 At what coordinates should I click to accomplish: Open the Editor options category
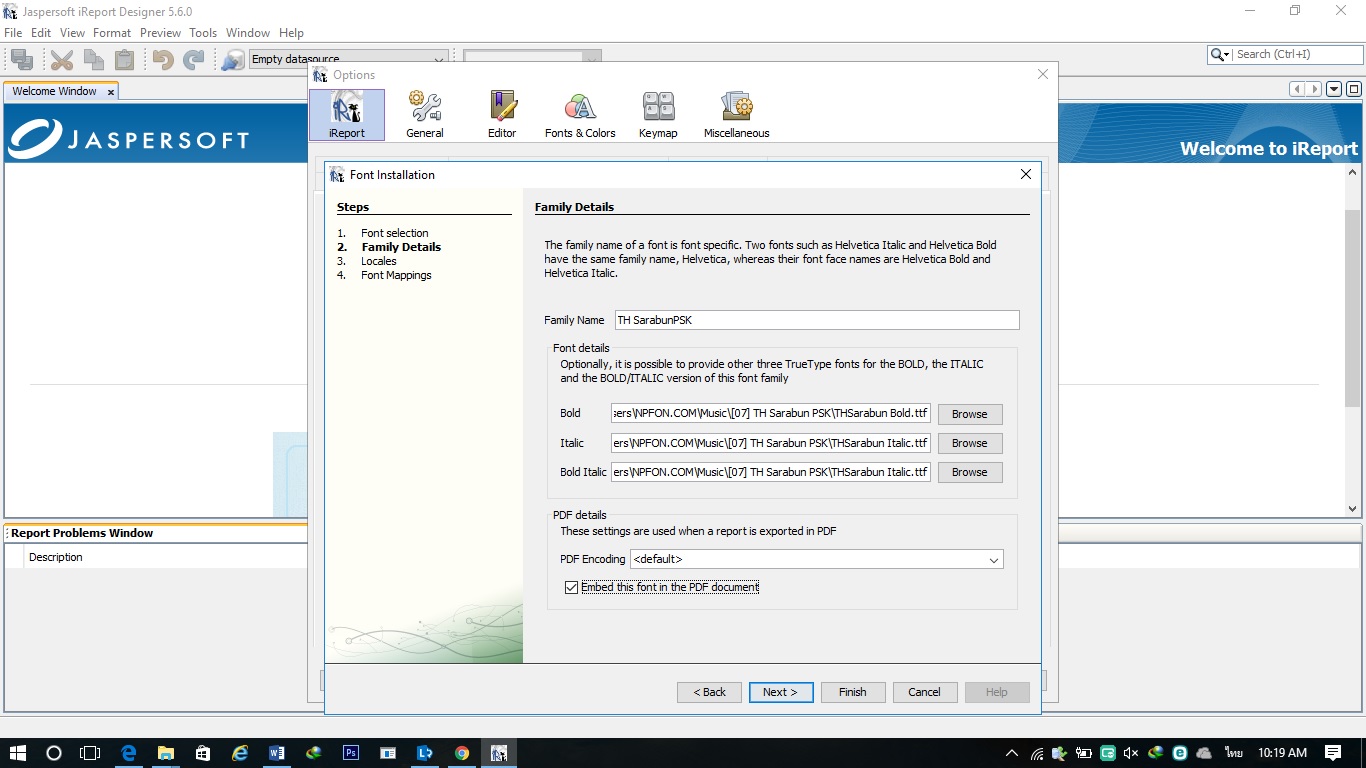click(x=502, y=115)
